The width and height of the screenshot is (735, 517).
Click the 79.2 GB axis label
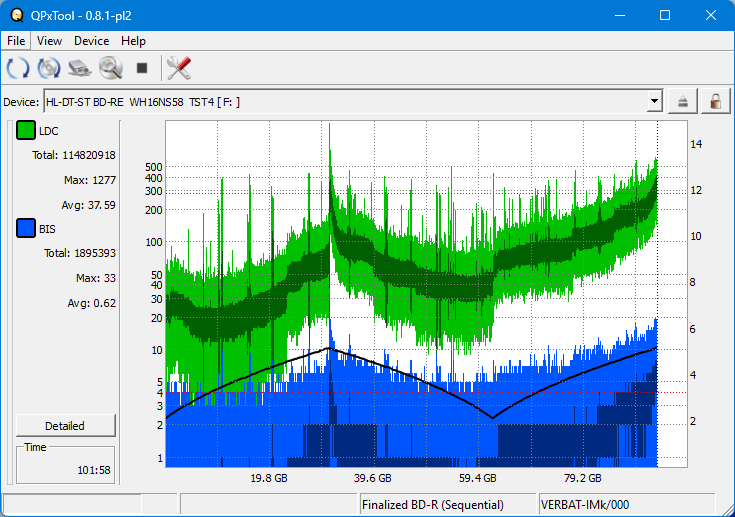(583, 478)
